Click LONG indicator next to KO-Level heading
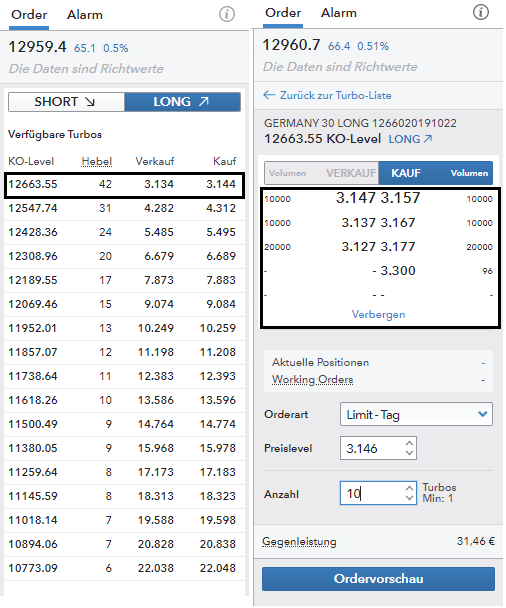Viewport: 506px width, 608px height. (x=411, y=139)
